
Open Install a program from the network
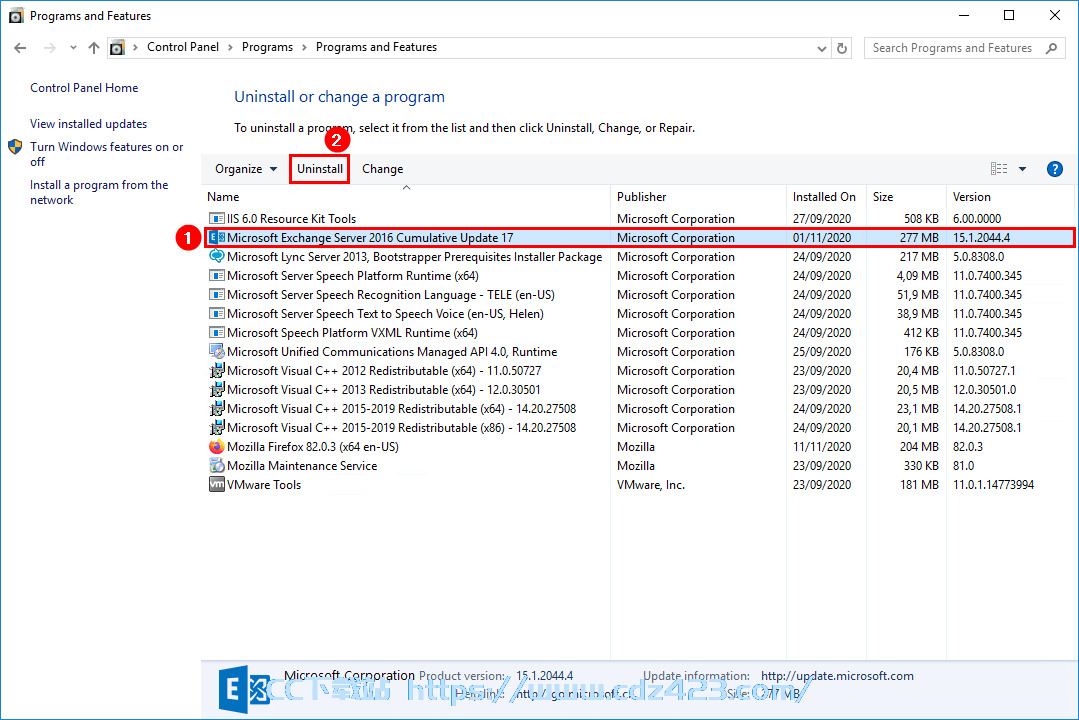coord(99,192)
